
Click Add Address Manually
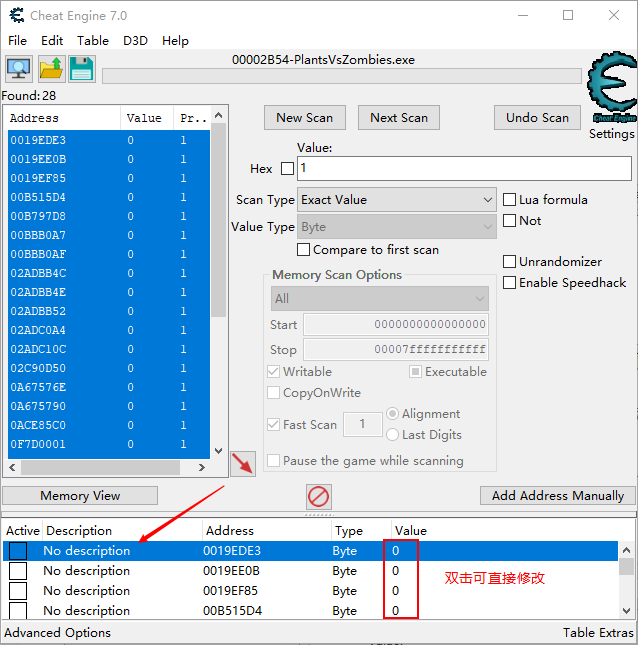click(x=558, y=496)
